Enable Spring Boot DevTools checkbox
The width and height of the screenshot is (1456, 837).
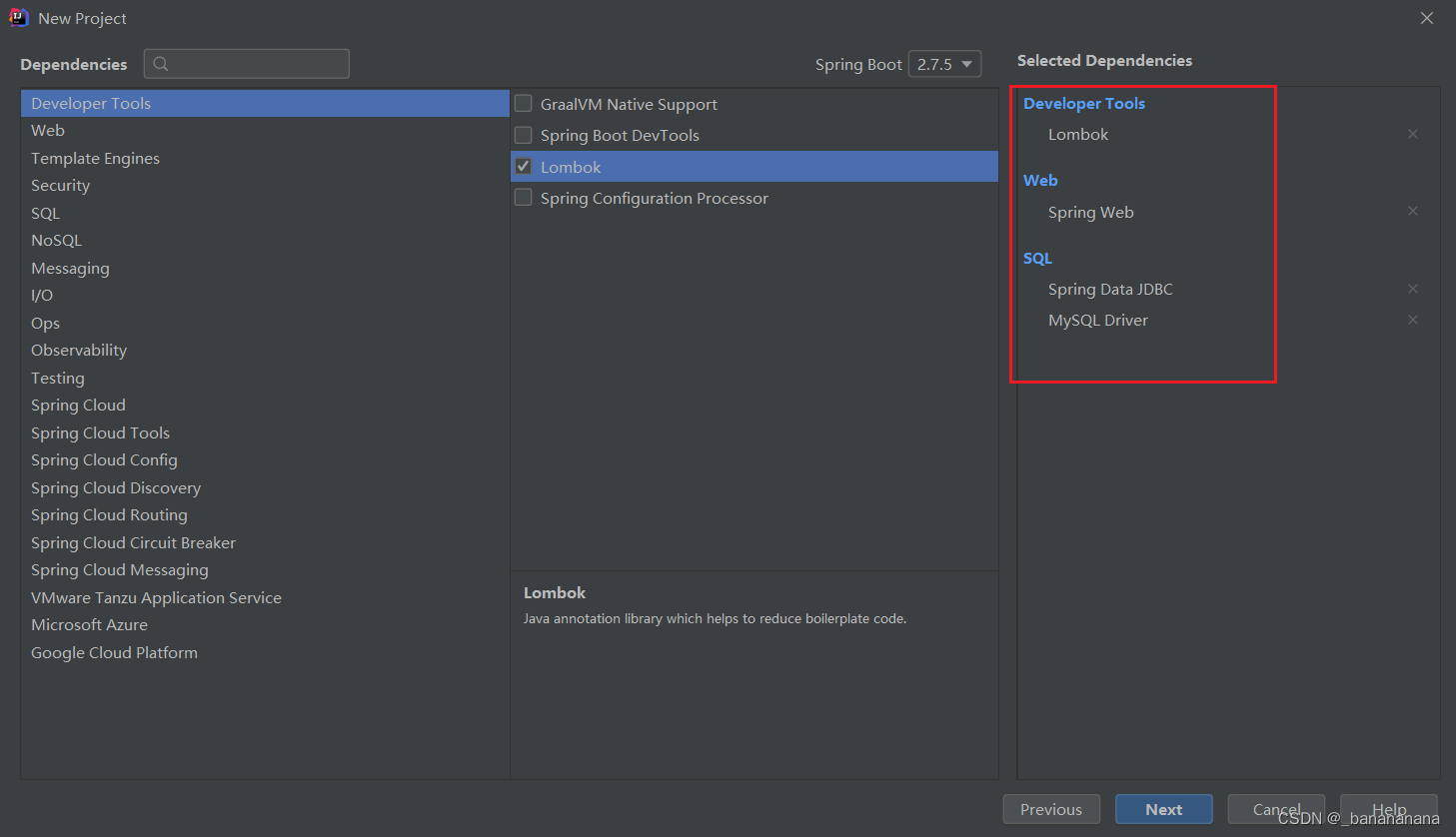pos(523,134)
